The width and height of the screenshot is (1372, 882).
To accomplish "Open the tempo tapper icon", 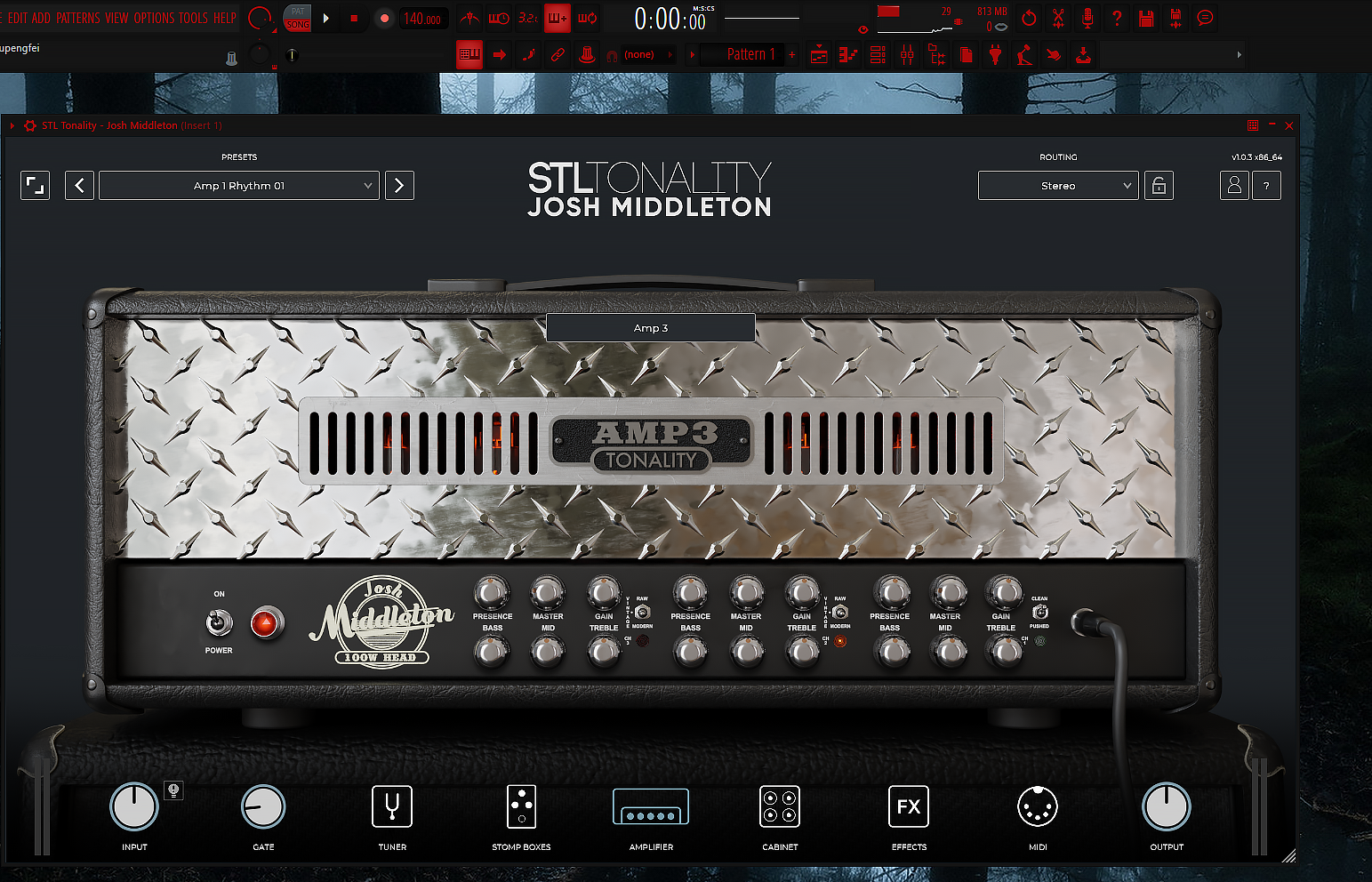I will (1024, 55).
